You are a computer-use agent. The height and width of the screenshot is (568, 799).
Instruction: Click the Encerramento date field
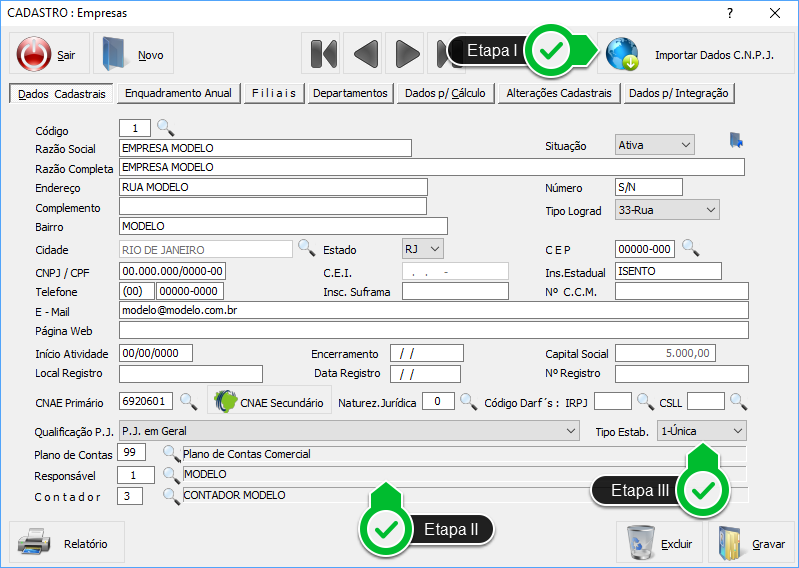point(427,353)
